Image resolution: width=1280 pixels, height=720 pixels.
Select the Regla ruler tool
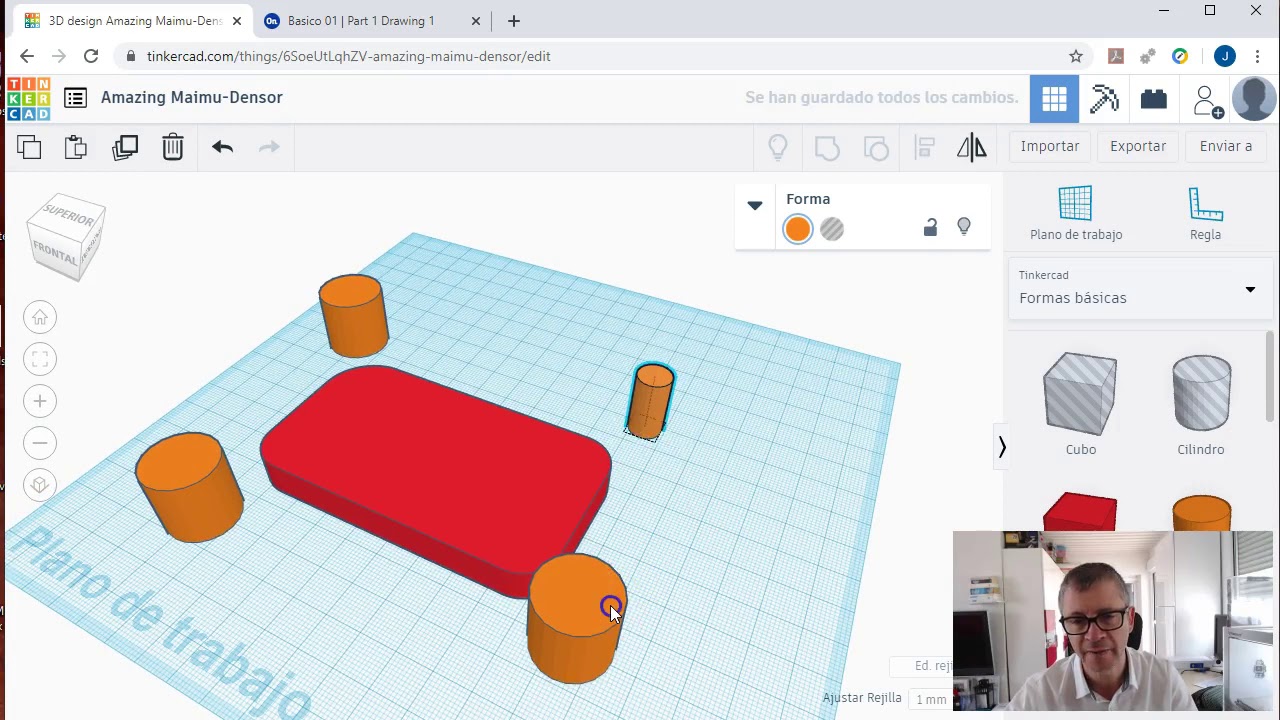[x=1205, y=213]
